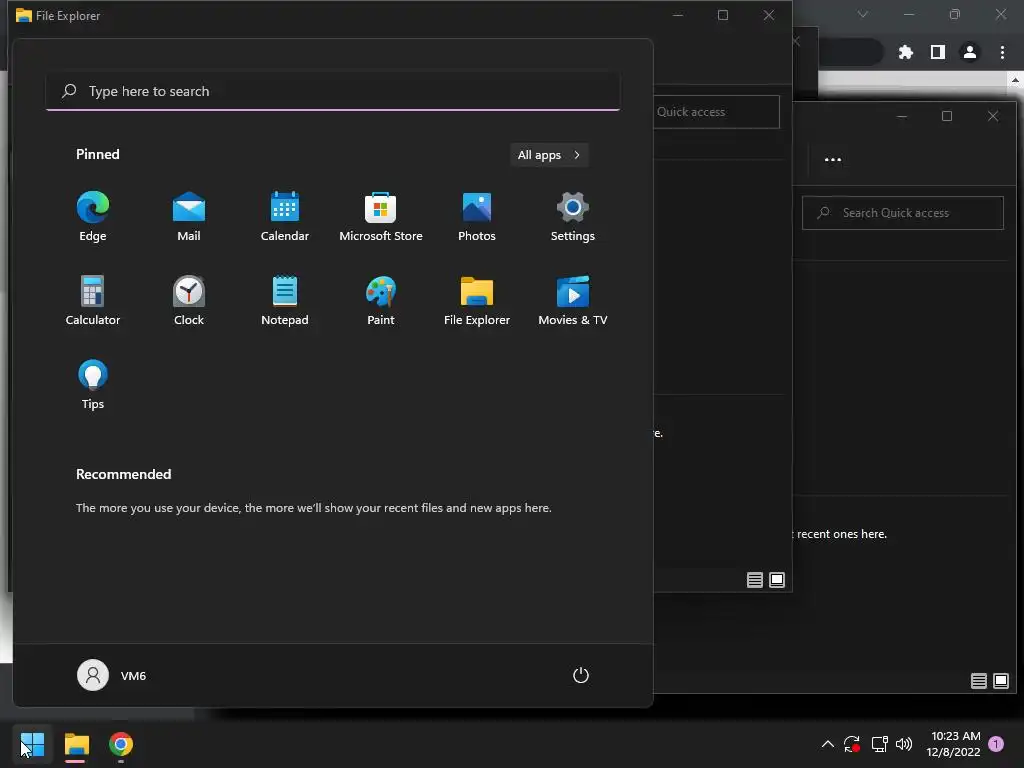Launch the Calculator app
Screen dimensions: 1024x768
(93, 300)
